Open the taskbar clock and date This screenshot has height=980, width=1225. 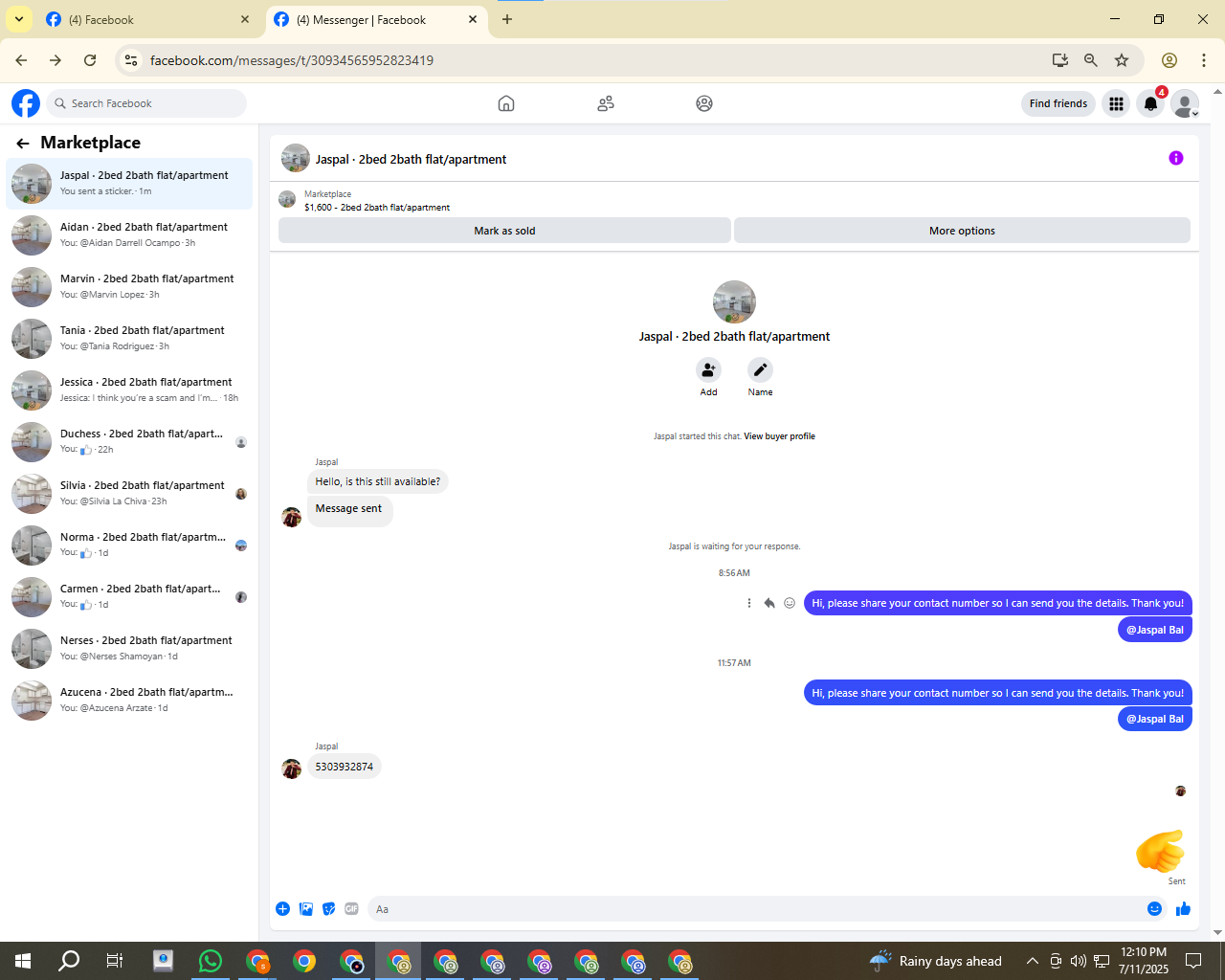1144,961
